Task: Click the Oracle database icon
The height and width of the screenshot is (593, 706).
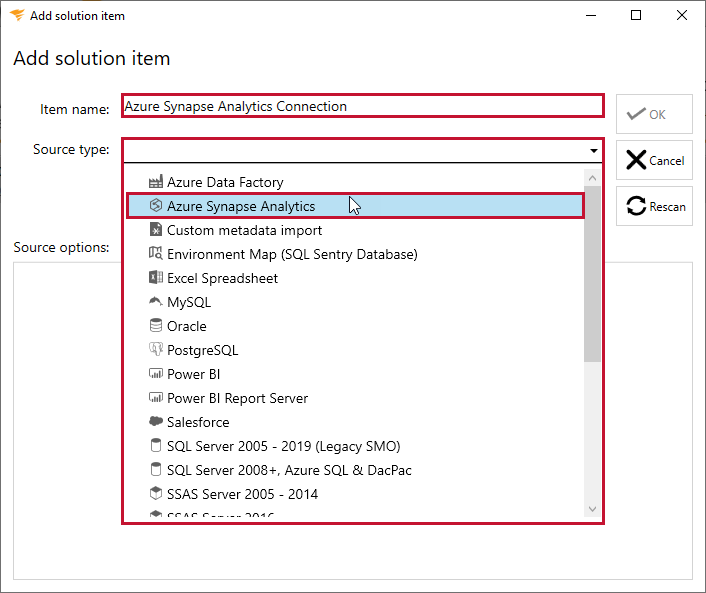Action: click(x=156, y=326)
